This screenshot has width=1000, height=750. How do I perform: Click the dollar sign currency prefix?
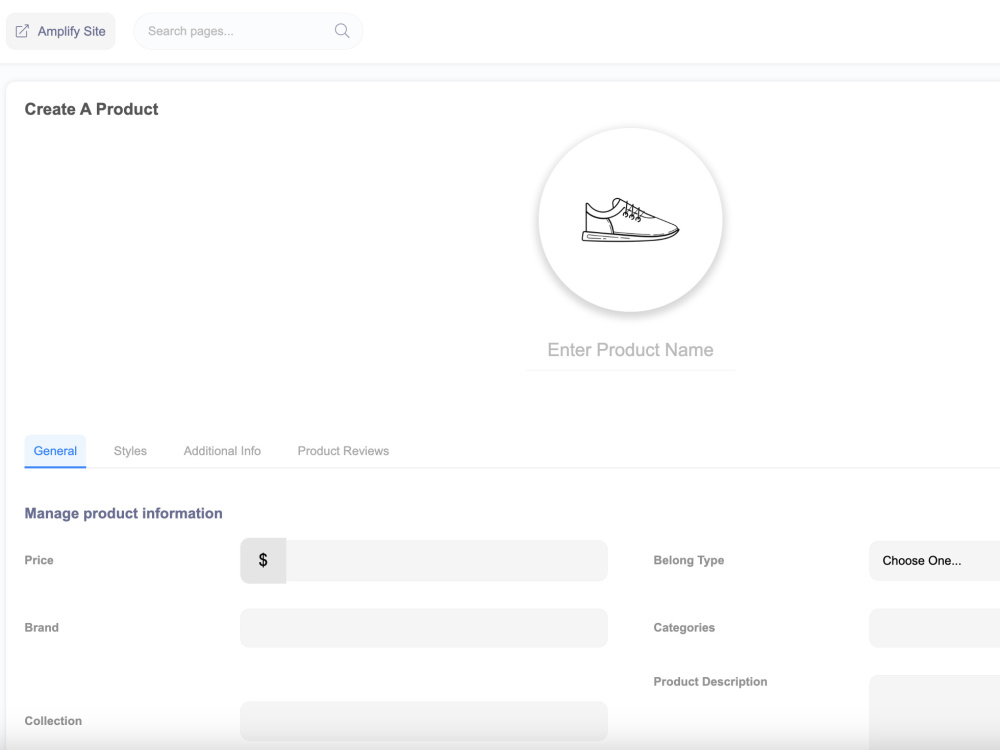(263, 560)
